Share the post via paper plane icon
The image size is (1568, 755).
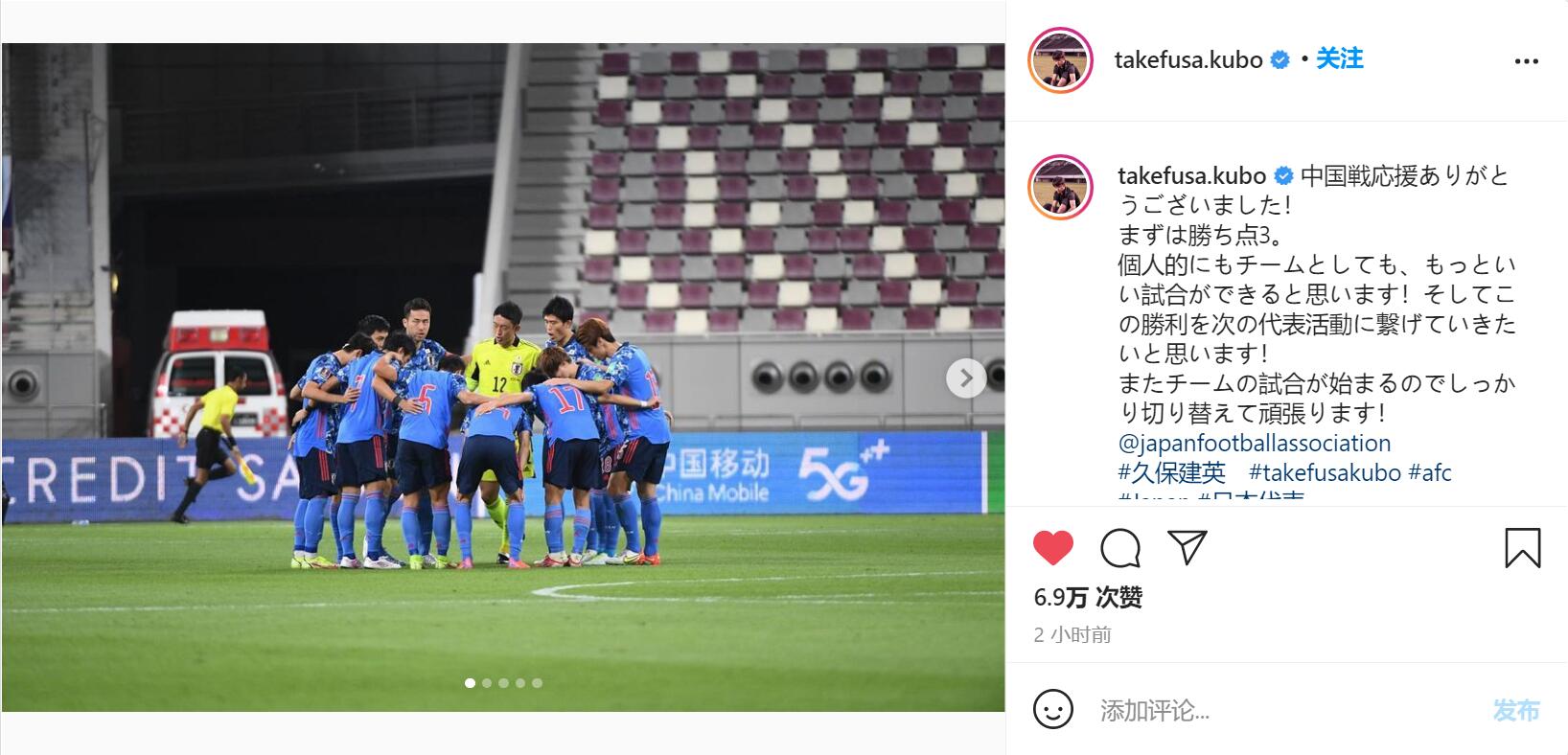pyautogui.click(x=1187, y=547)
